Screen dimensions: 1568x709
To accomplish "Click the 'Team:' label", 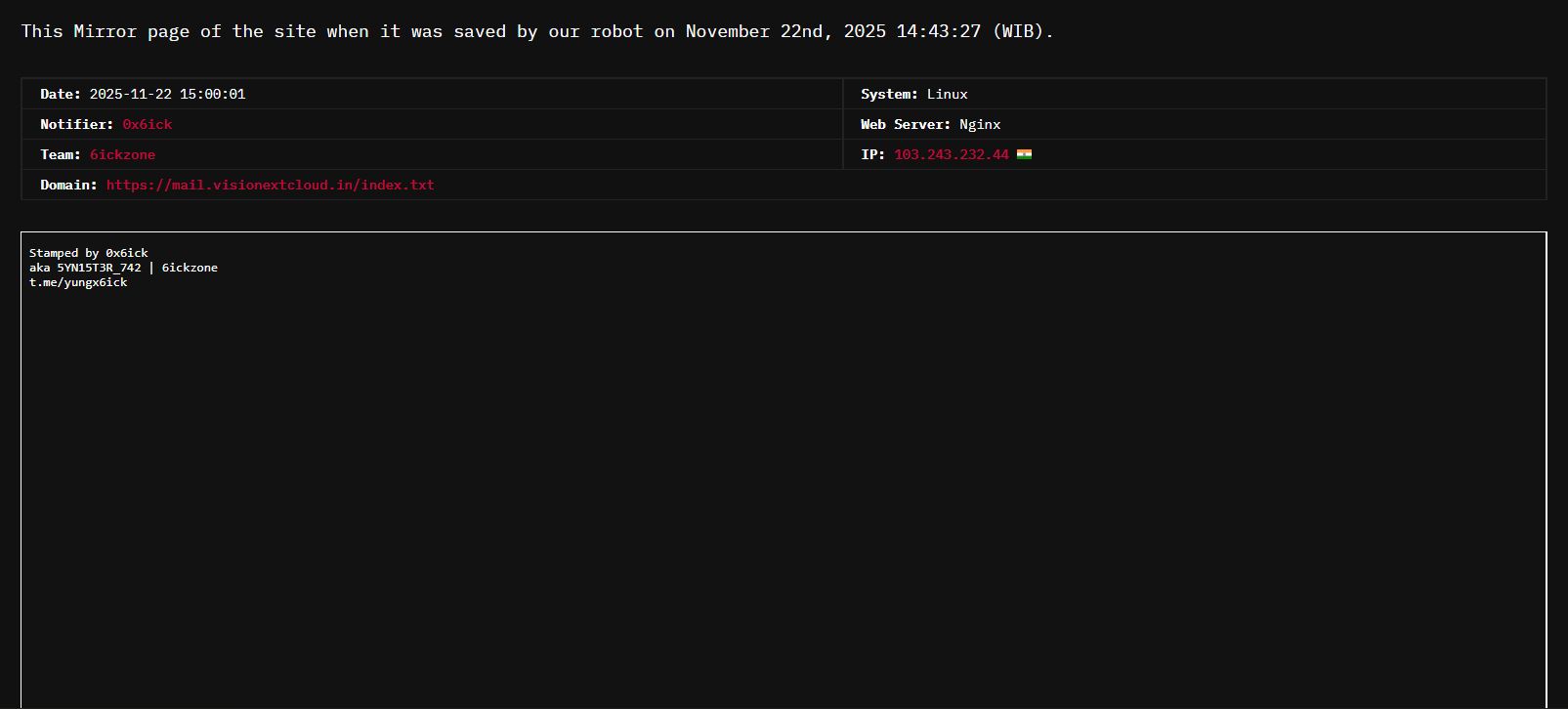I will tap(61, 154).
